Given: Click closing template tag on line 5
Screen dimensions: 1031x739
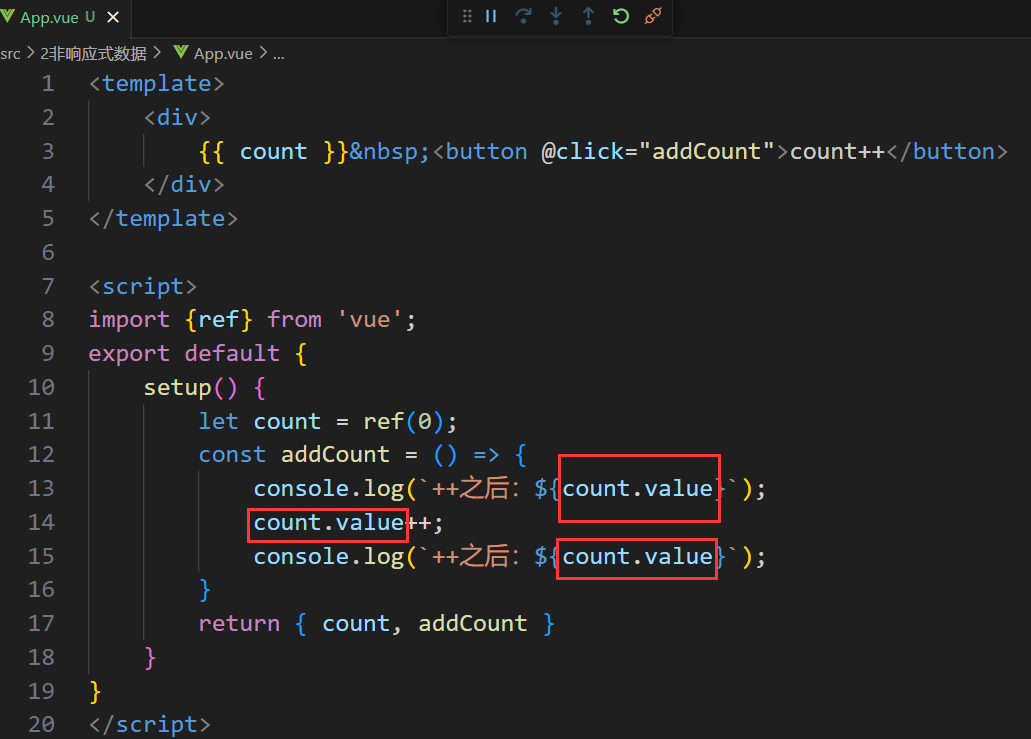Looking at the screenshot, I should pyautogui.click(x=163, y=218).
